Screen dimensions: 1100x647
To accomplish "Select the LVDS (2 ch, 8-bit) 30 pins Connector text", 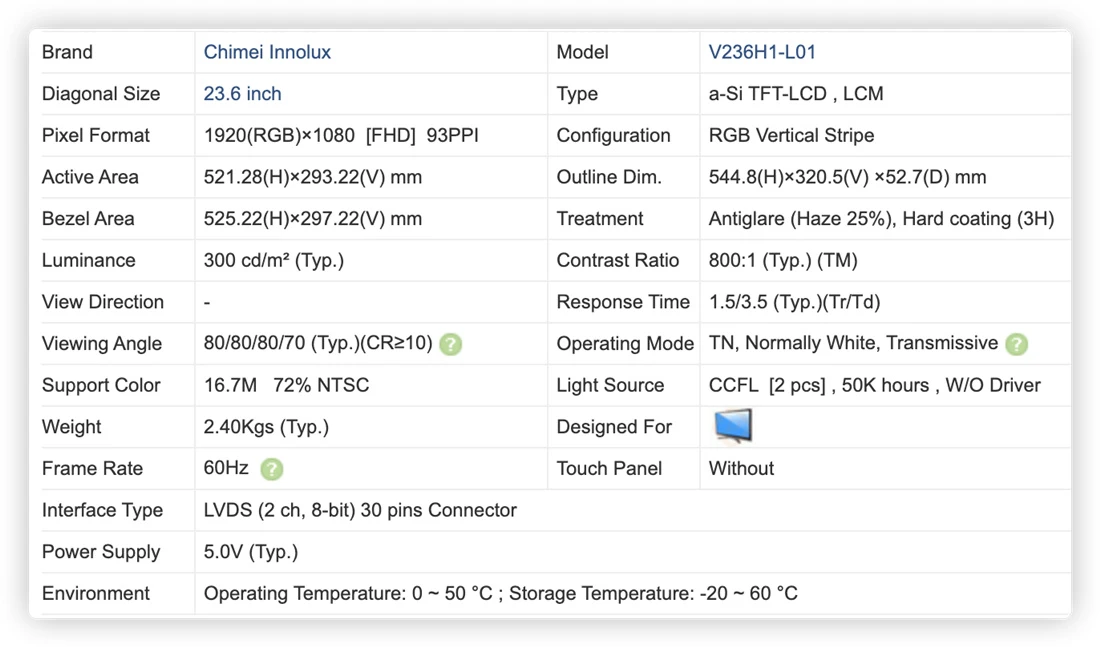I will (360, 510).
